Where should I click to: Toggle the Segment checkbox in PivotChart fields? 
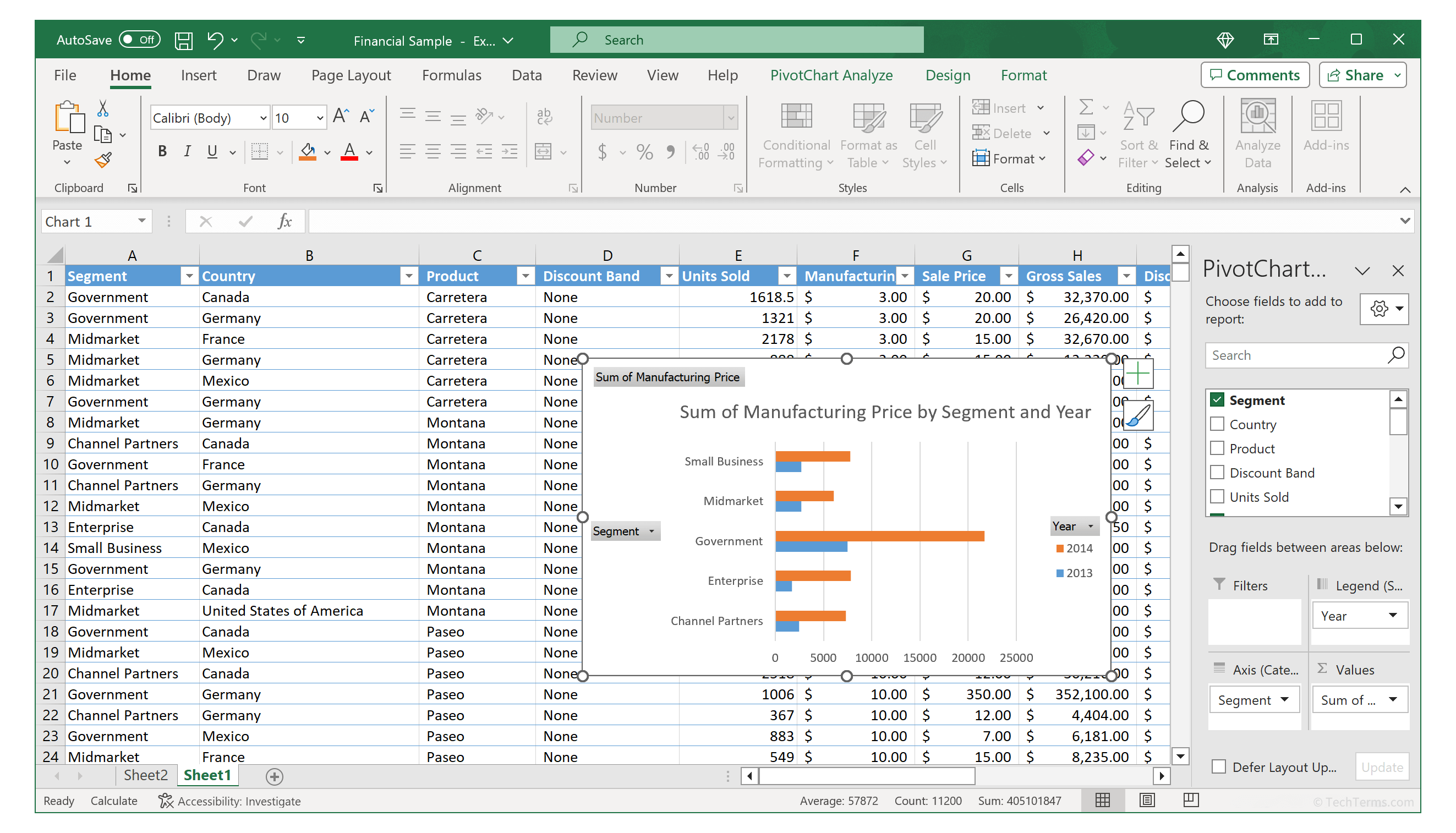1218,400
